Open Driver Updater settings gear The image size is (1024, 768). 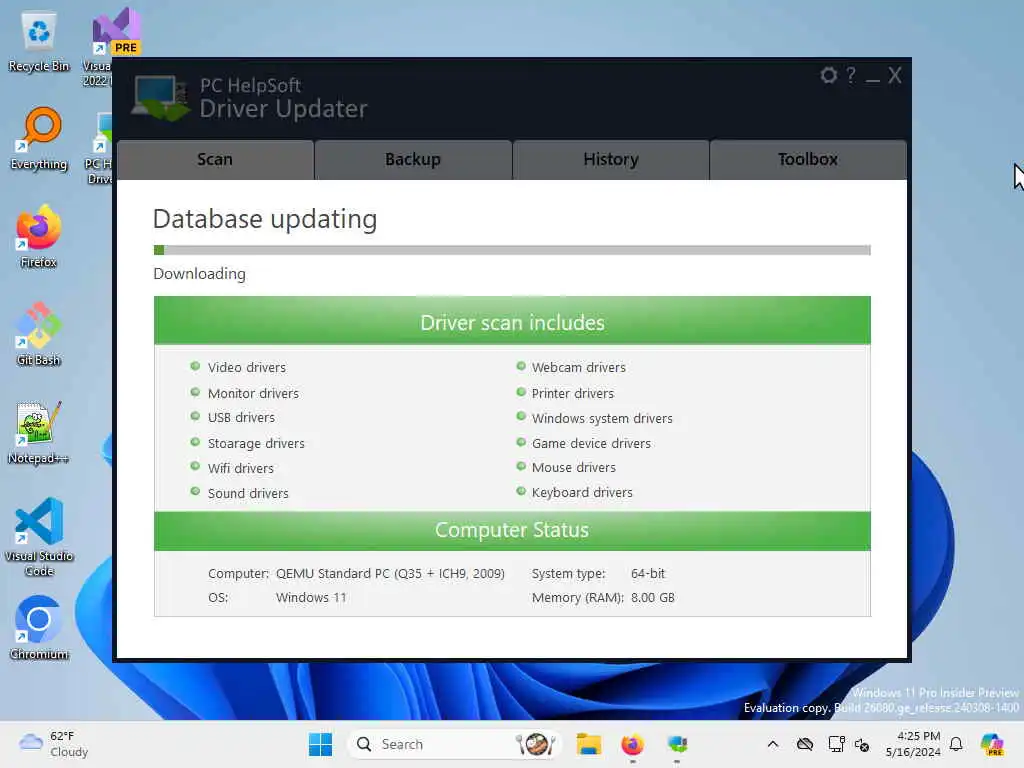(x=828, y=76)
